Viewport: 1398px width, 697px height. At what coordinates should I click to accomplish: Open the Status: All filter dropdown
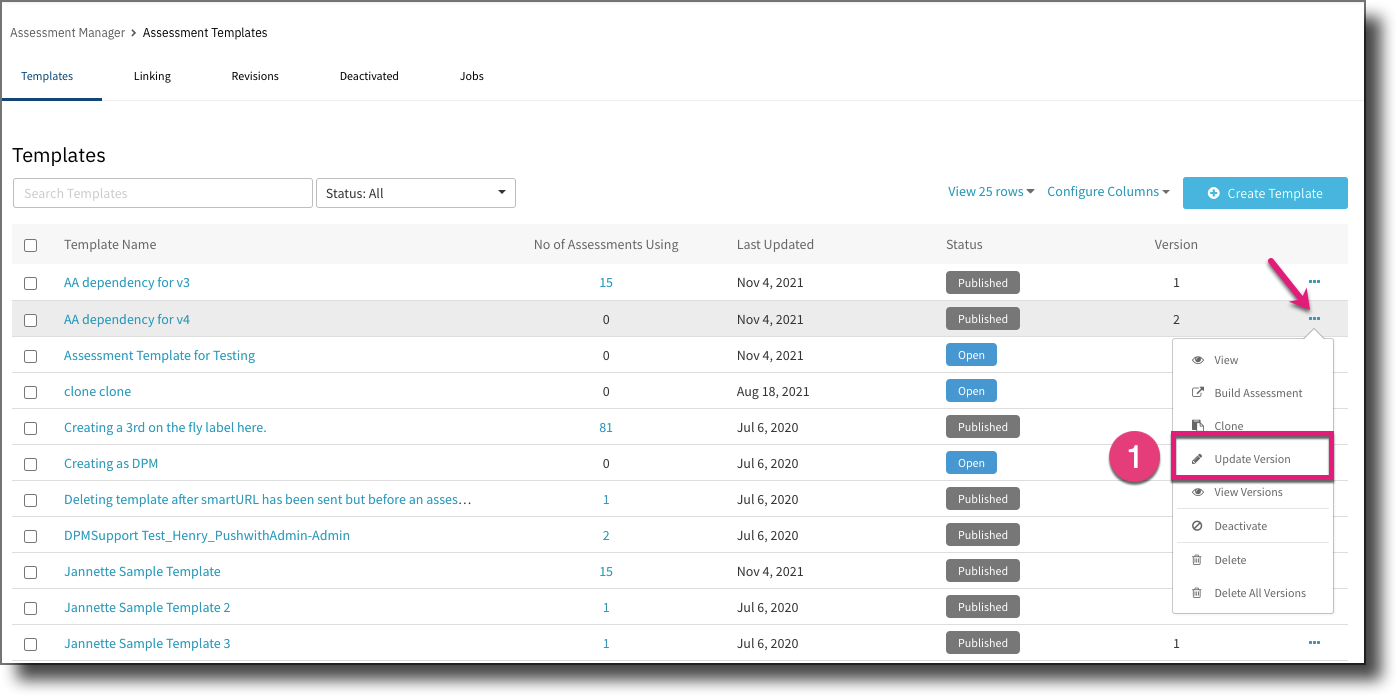click(x=415, y=192)
